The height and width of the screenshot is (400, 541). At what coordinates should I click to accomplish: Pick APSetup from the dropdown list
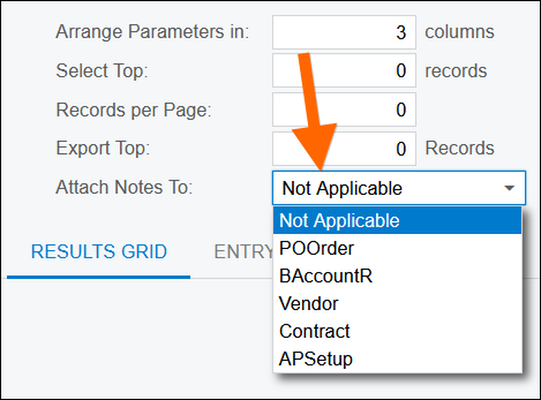[397, 359]
